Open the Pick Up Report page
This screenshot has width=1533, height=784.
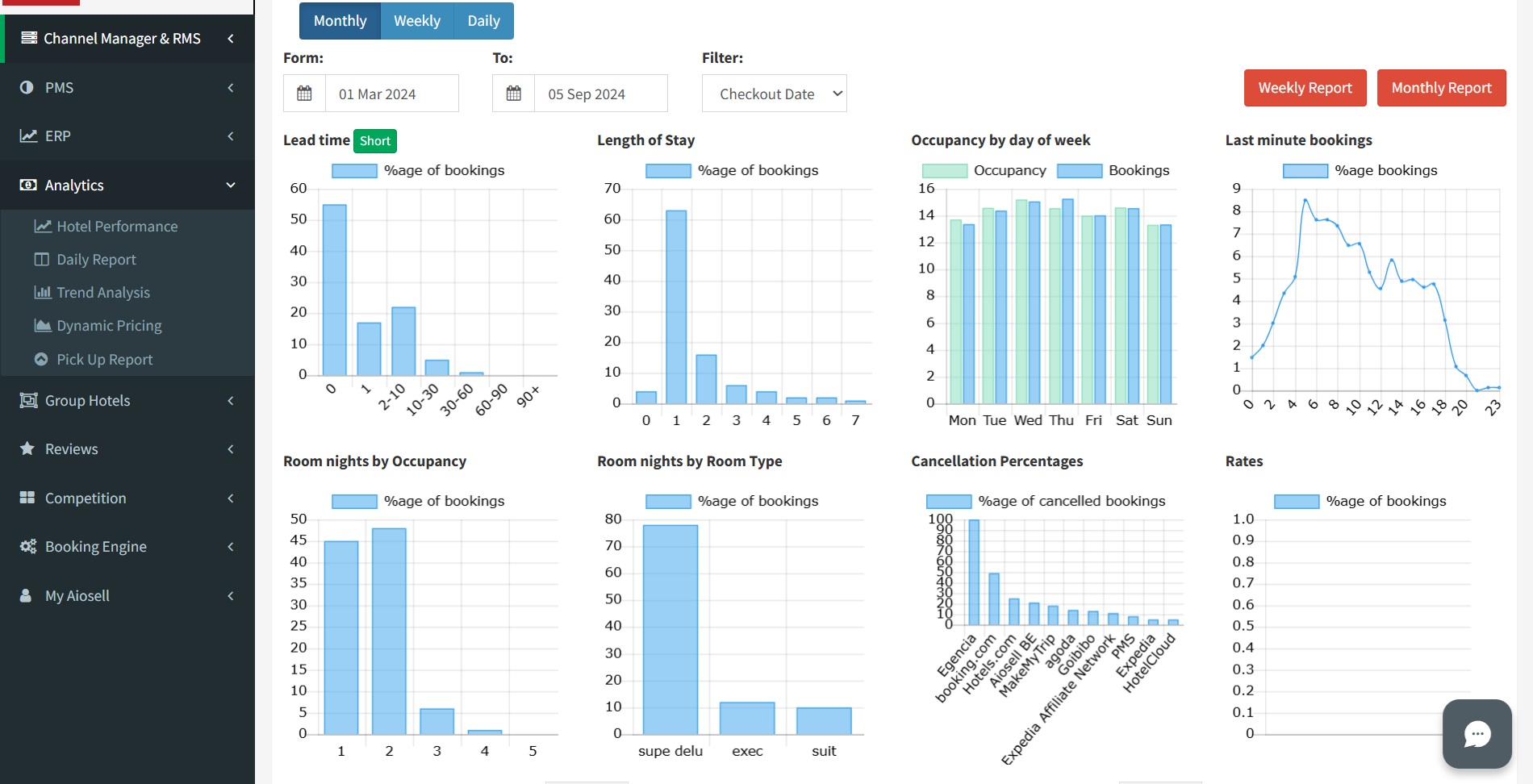coord(104,359)
